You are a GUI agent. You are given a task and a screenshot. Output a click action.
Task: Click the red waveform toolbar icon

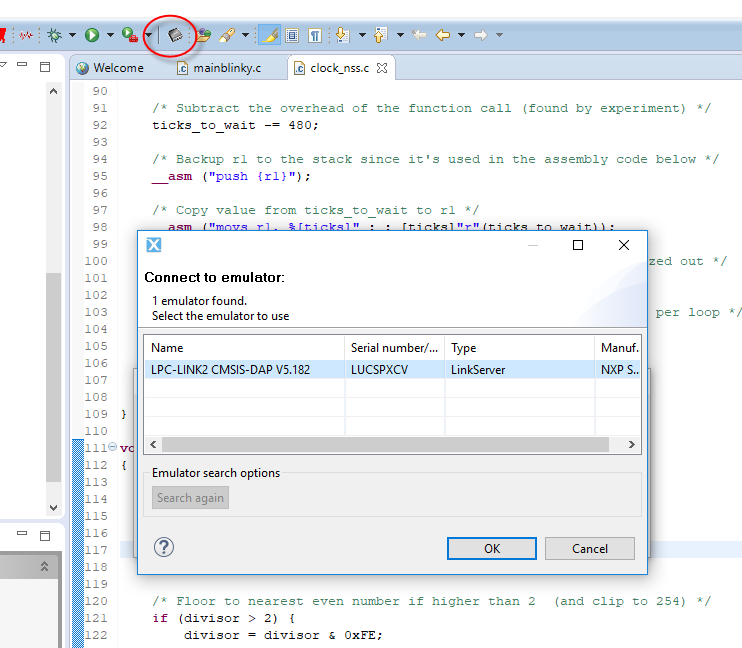(x=26, y=35)
